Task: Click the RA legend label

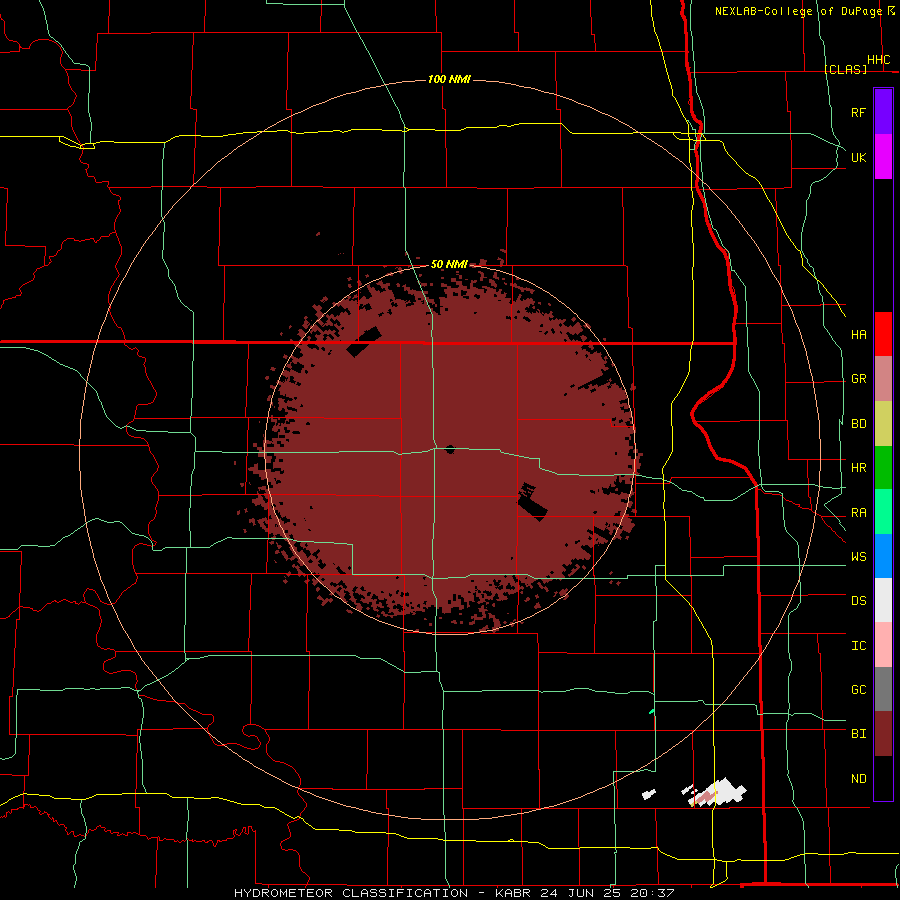Action: [x=859, y=513]
